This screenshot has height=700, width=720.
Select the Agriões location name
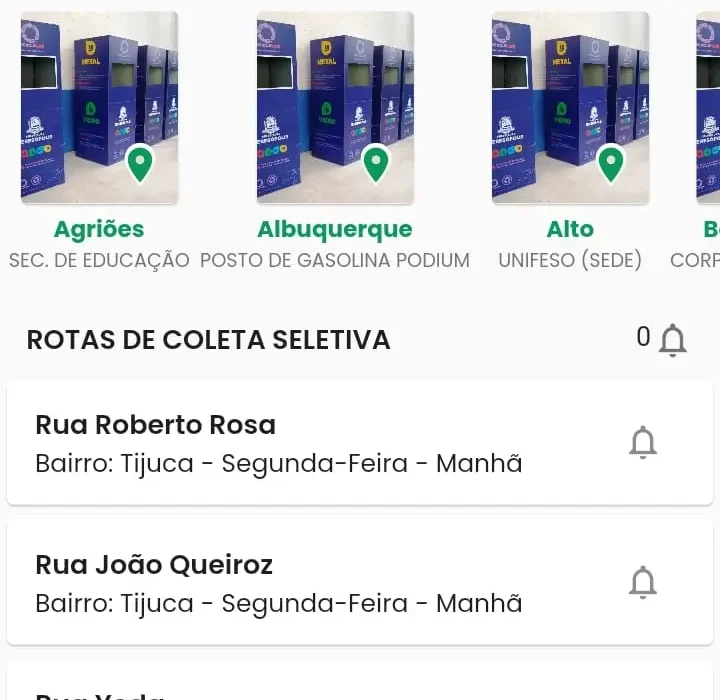pos(99,229)
